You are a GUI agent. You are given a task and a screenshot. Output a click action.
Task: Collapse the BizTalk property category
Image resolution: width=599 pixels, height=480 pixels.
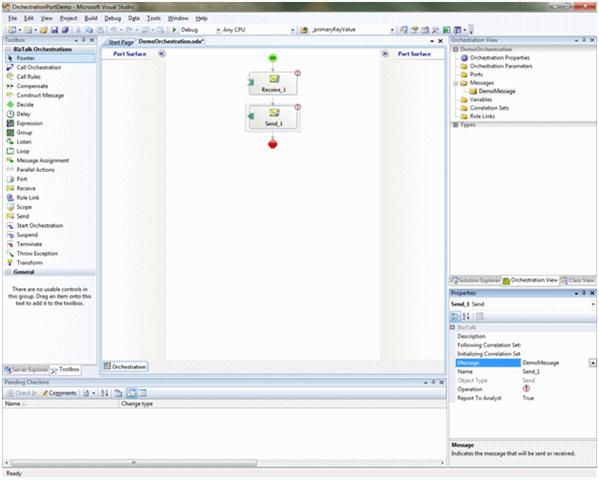(453, 328)
